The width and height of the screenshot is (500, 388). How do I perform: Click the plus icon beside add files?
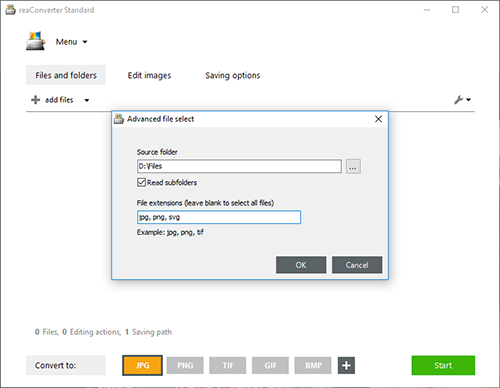point(35,100)
